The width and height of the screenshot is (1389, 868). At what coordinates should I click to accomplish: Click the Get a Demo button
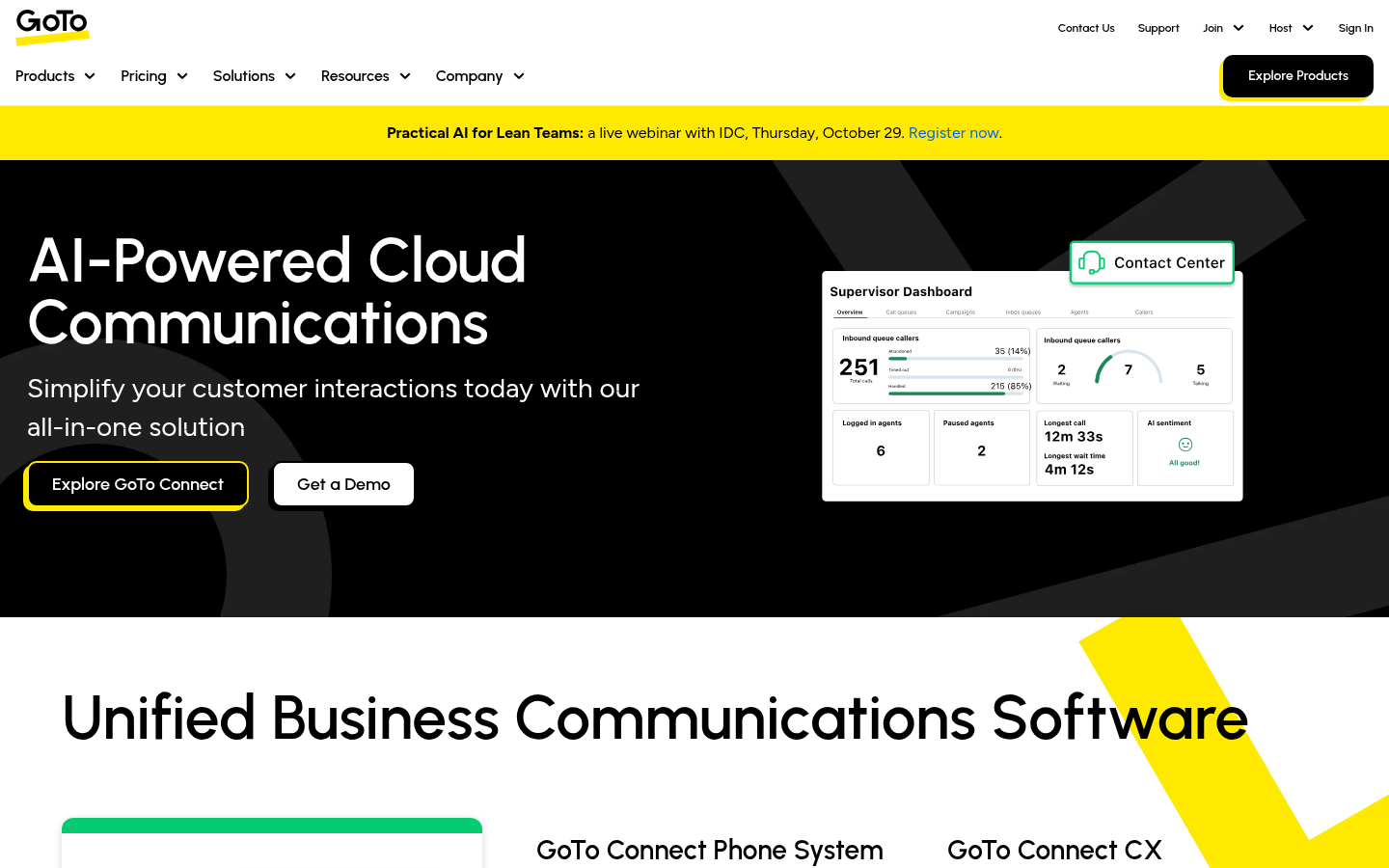click(343, 484)
